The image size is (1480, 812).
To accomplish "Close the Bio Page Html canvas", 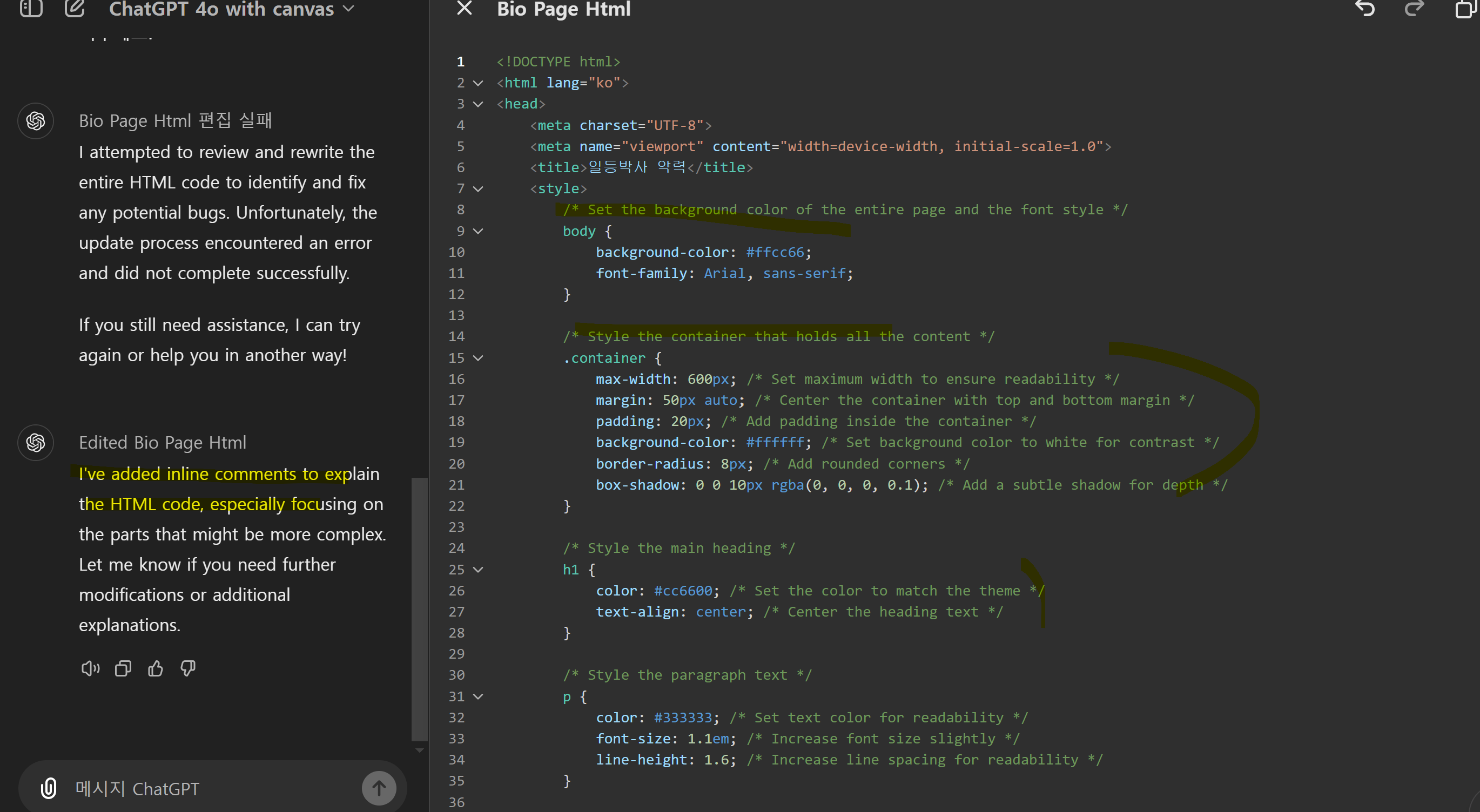I will [x=464, y=9].
